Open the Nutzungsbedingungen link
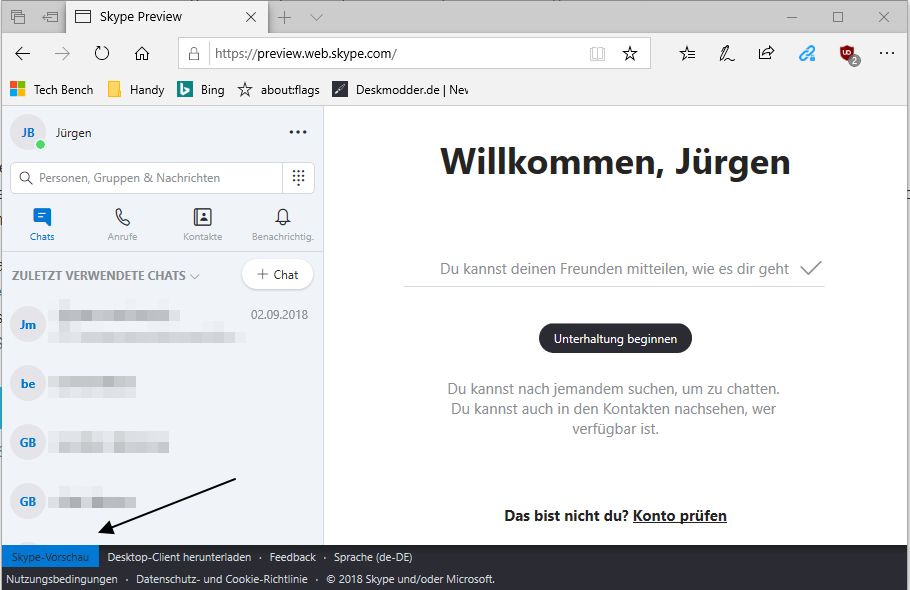 [x=62, y=579]
